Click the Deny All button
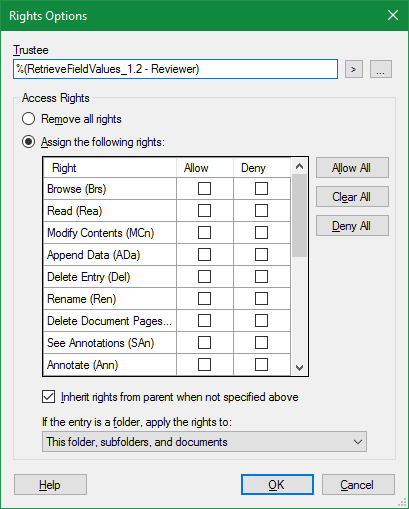409x509 pixels. pos(352,226)
